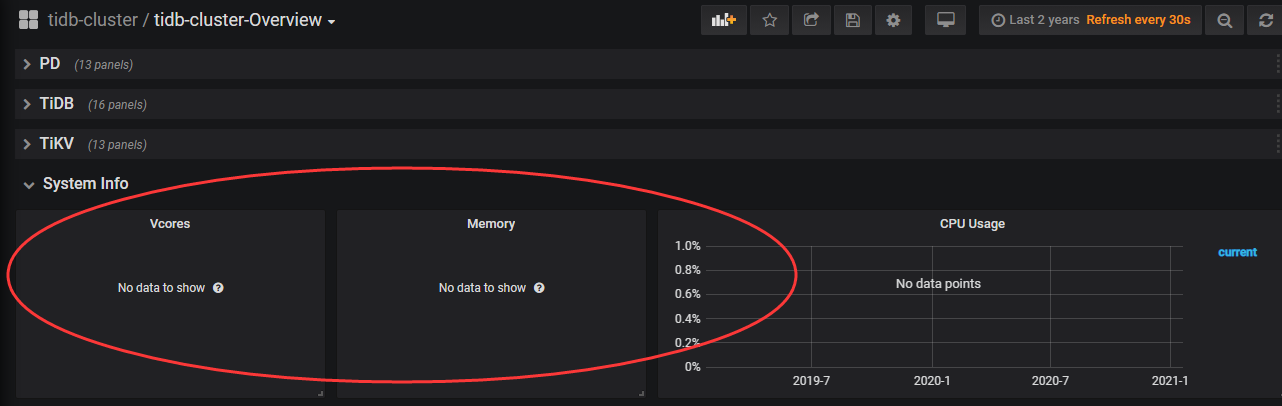The height and width of the screenshot is (406, 1282).
Task: Open the tidb-cluster-Overview dashboard dropdown
Action: [245, 20]
